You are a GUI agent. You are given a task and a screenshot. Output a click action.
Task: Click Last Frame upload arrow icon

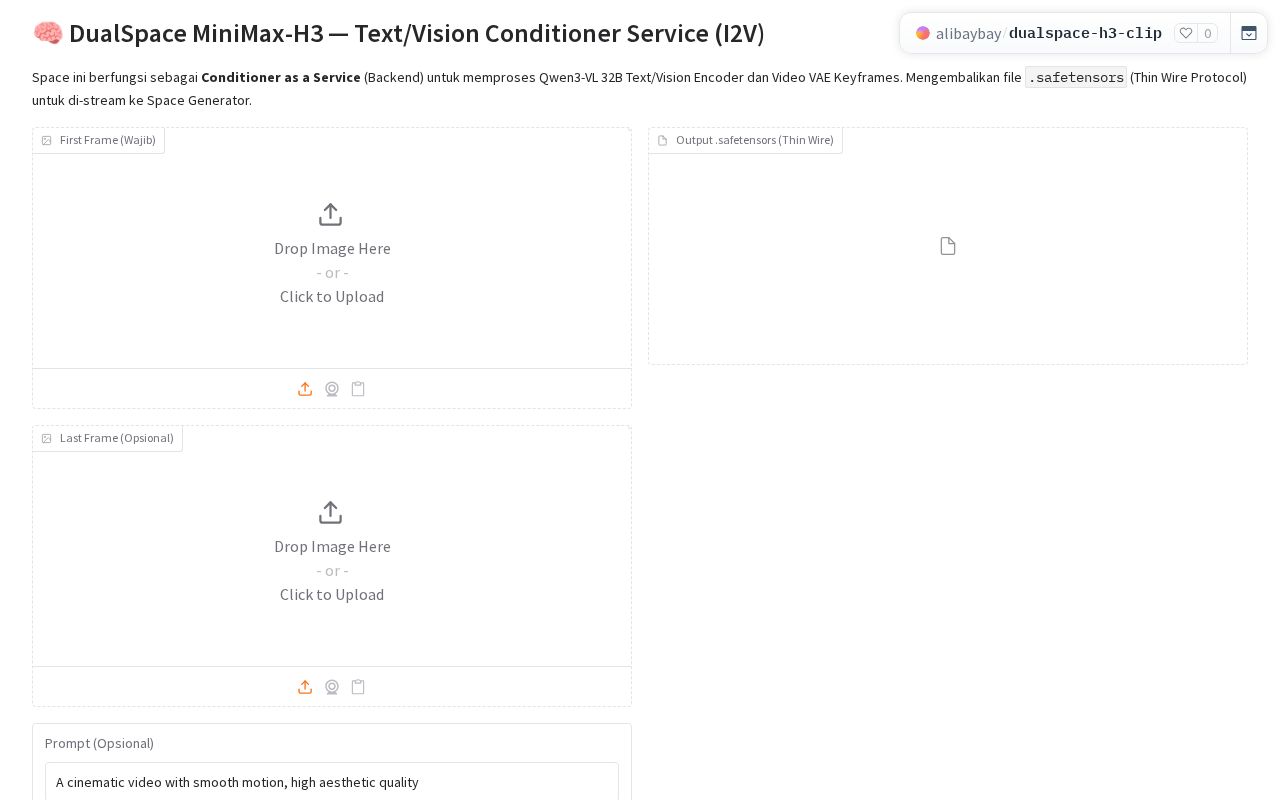(x=331, y=513)
